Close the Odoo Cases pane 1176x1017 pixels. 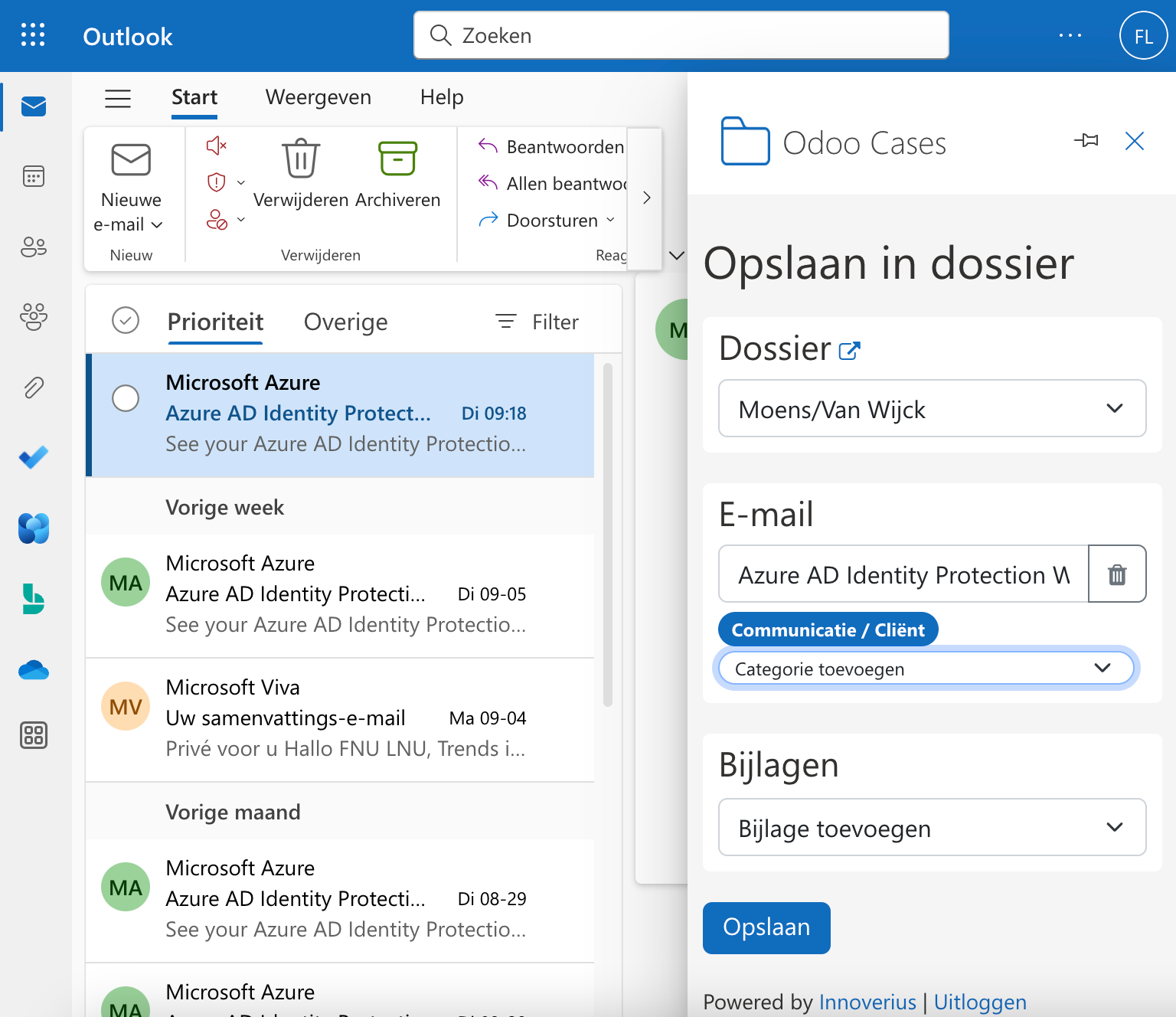pos(1135,141)
